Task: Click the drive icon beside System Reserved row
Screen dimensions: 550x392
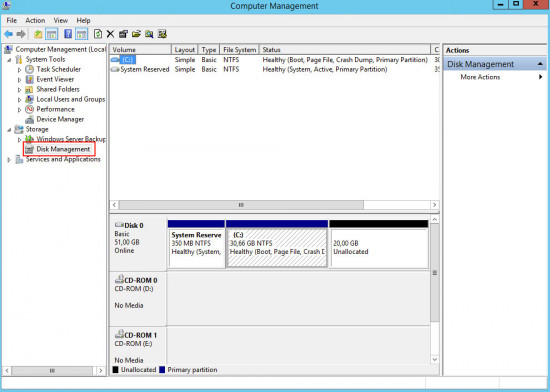Action: [x=115, y=69]
